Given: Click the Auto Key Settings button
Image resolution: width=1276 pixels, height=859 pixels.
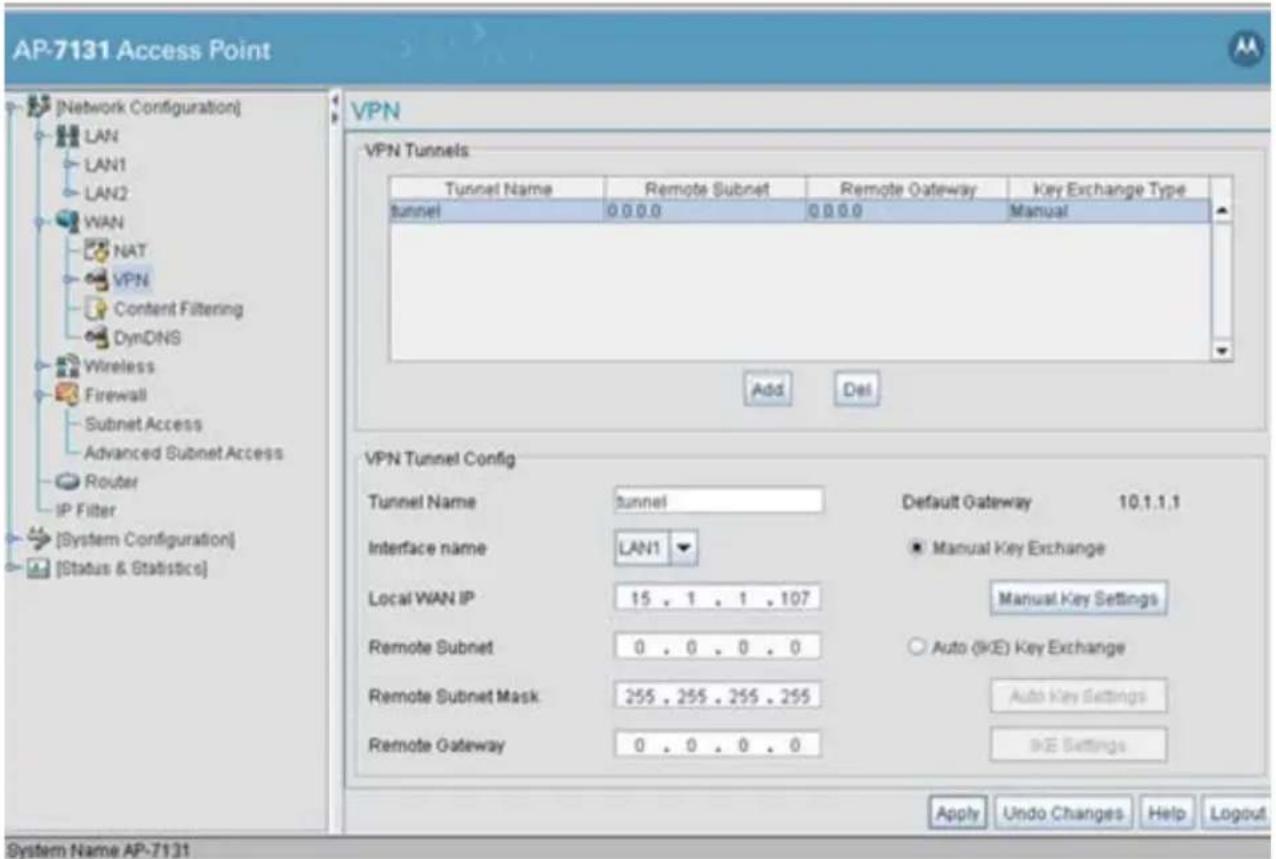Looking at the screenshot, I should [x=1078, y=695].
